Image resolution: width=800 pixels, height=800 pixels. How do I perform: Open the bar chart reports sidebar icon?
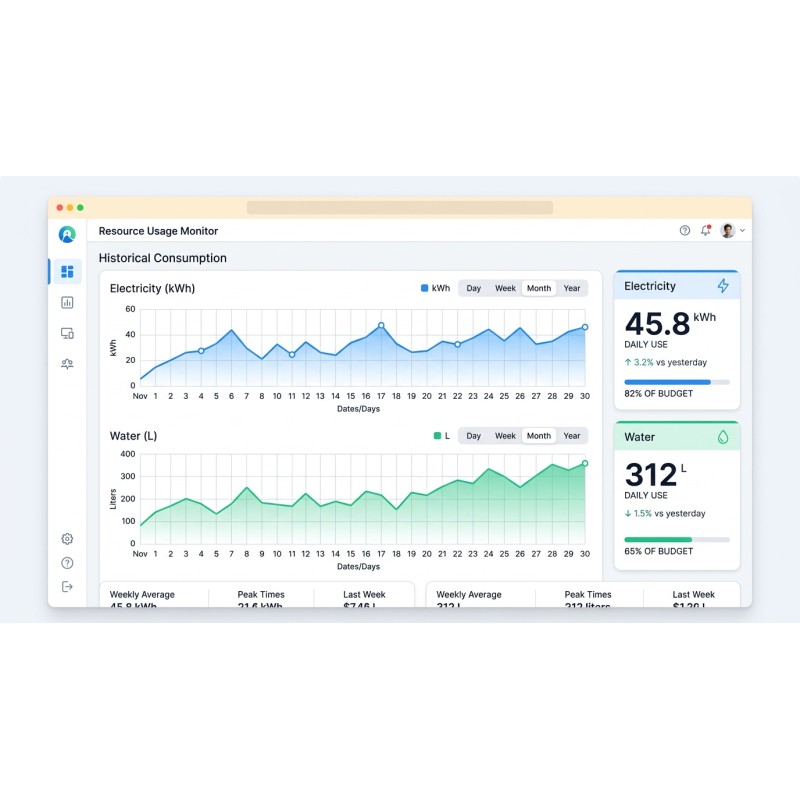coord(67,303)
